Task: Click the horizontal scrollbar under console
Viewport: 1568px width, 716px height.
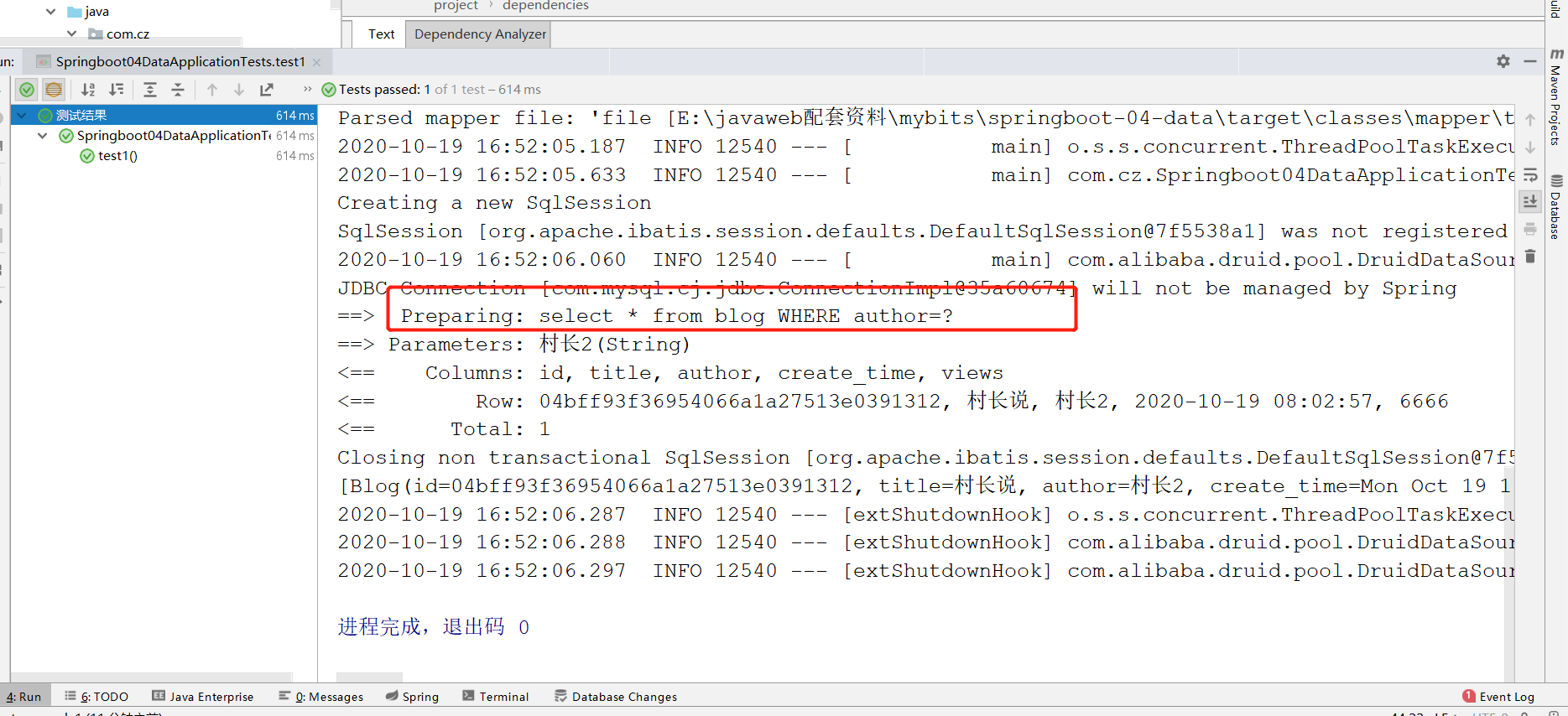Action: [x=369, y=677]
